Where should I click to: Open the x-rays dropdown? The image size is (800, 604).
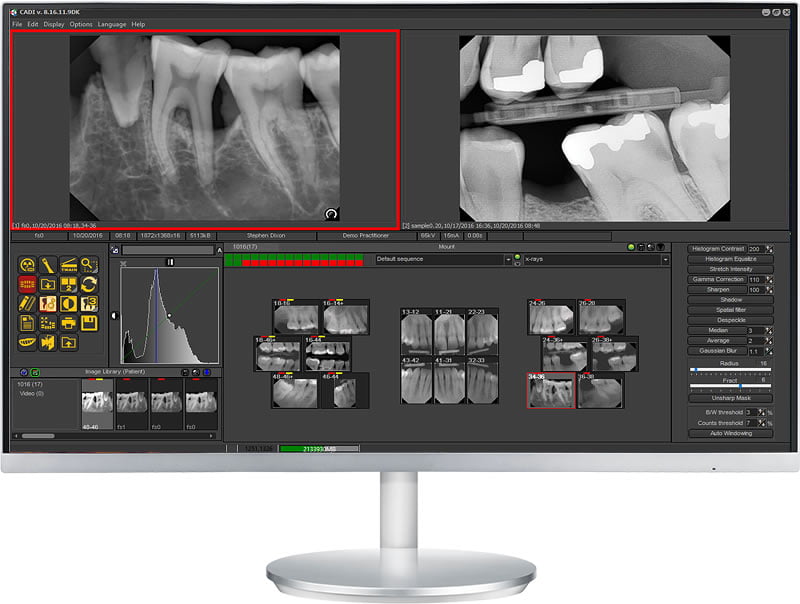point(596,259)
